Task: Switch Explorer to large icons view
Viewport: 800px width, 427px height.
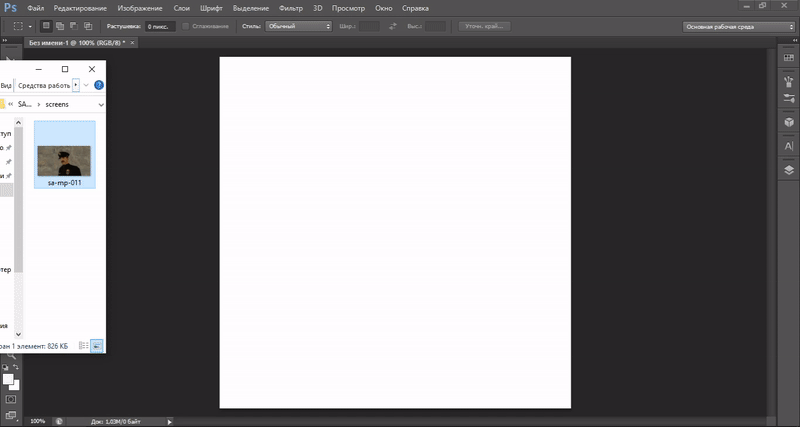Action: click(96, 345)
